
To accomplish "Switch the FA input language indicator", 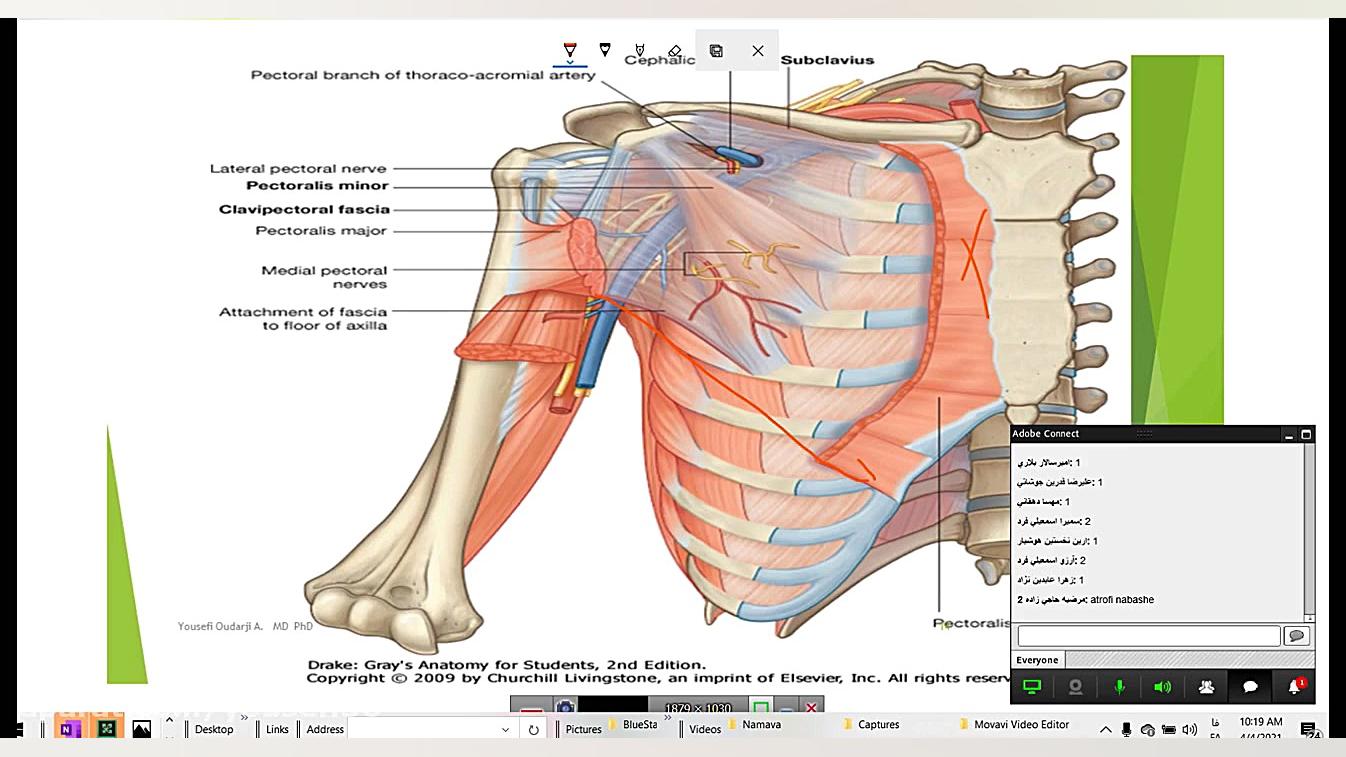I will [1215, 730].
